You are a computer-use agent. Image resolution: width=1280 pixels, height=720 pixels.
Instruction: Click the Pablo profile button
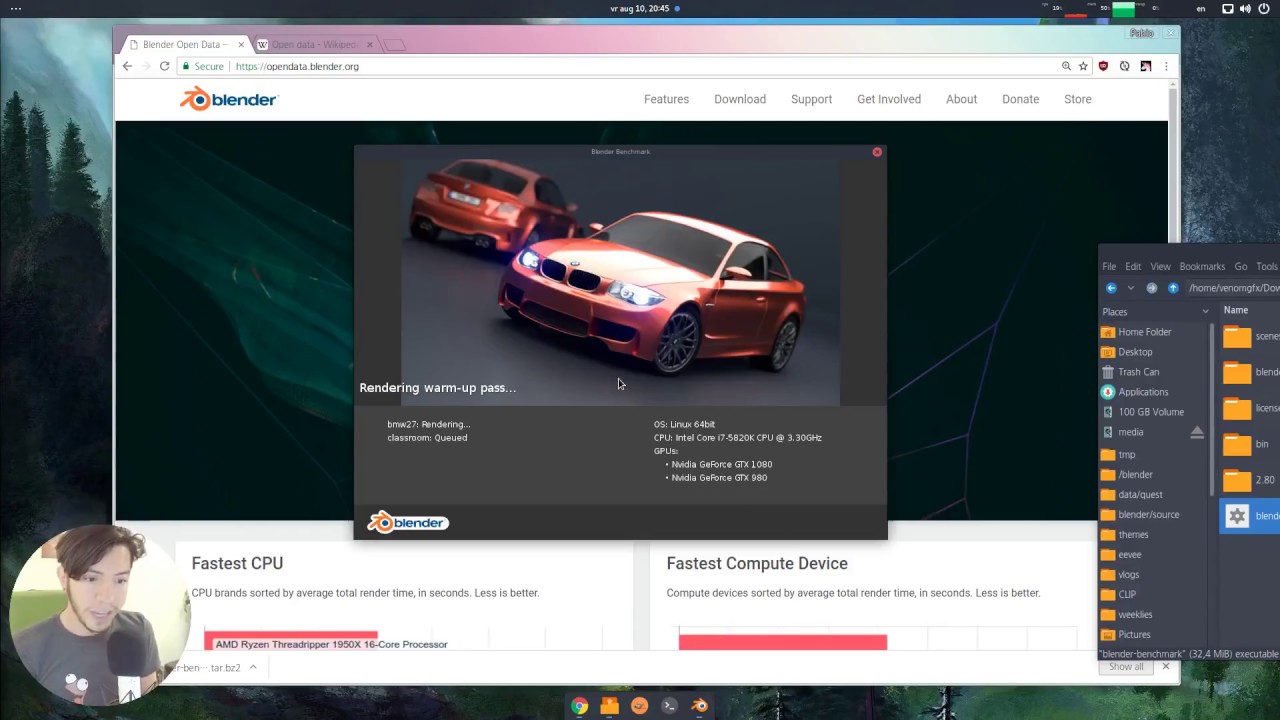click(1141, 33)
